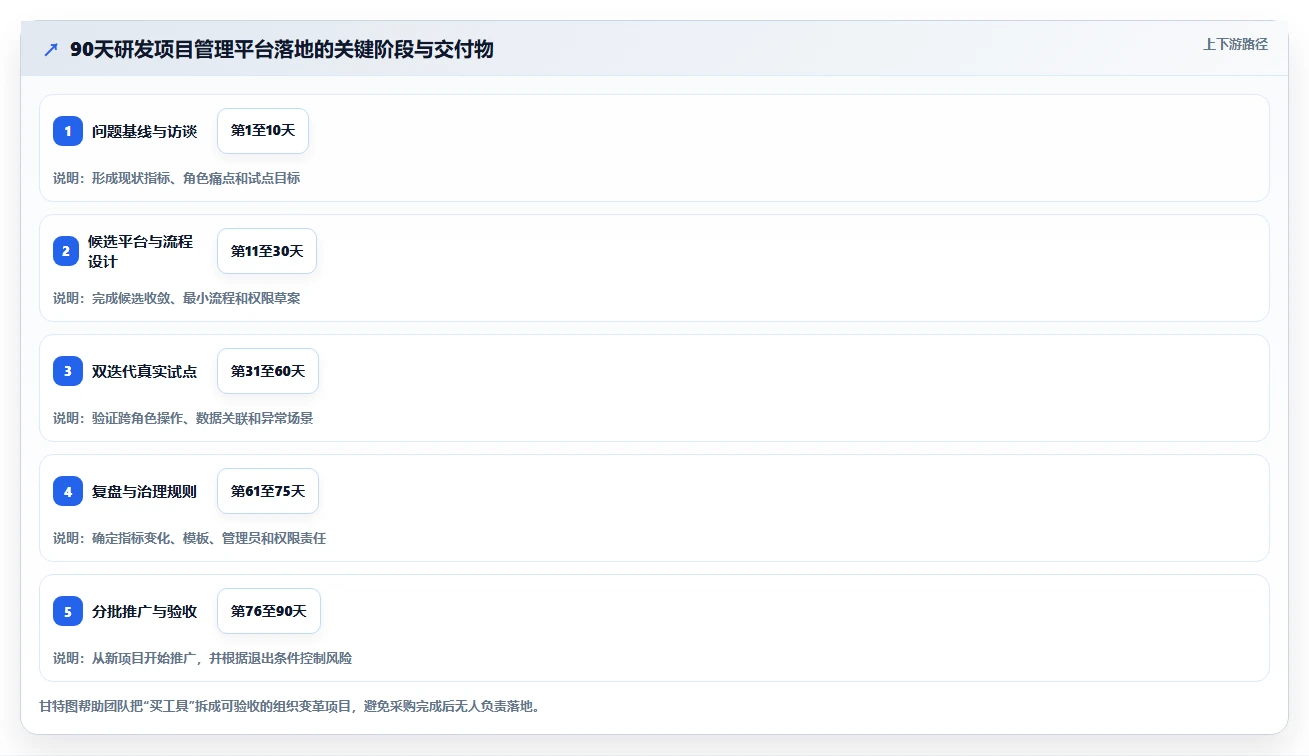
Task: Select the 第11至30天 duration chip
Action: 267,251
